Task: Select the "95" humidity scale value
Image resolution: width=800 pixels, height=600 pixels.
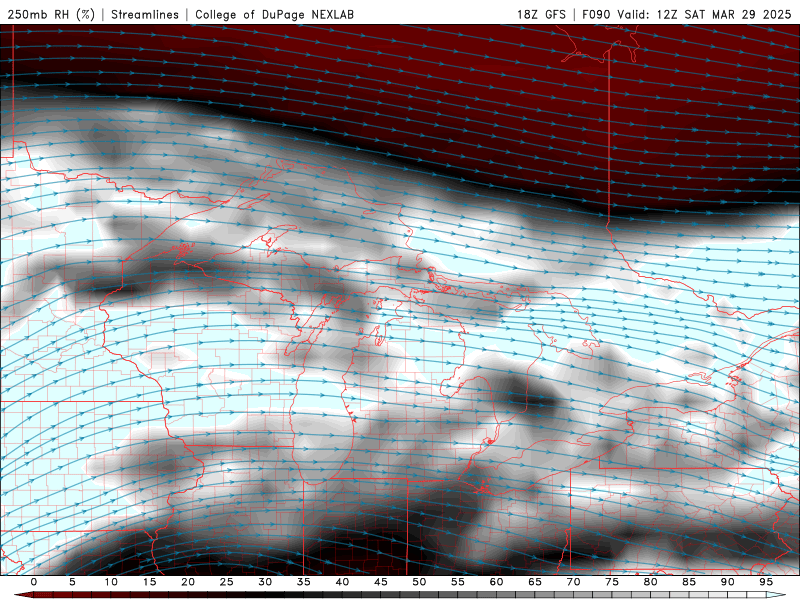Action: pyautogui.click(x=766, y=582)
